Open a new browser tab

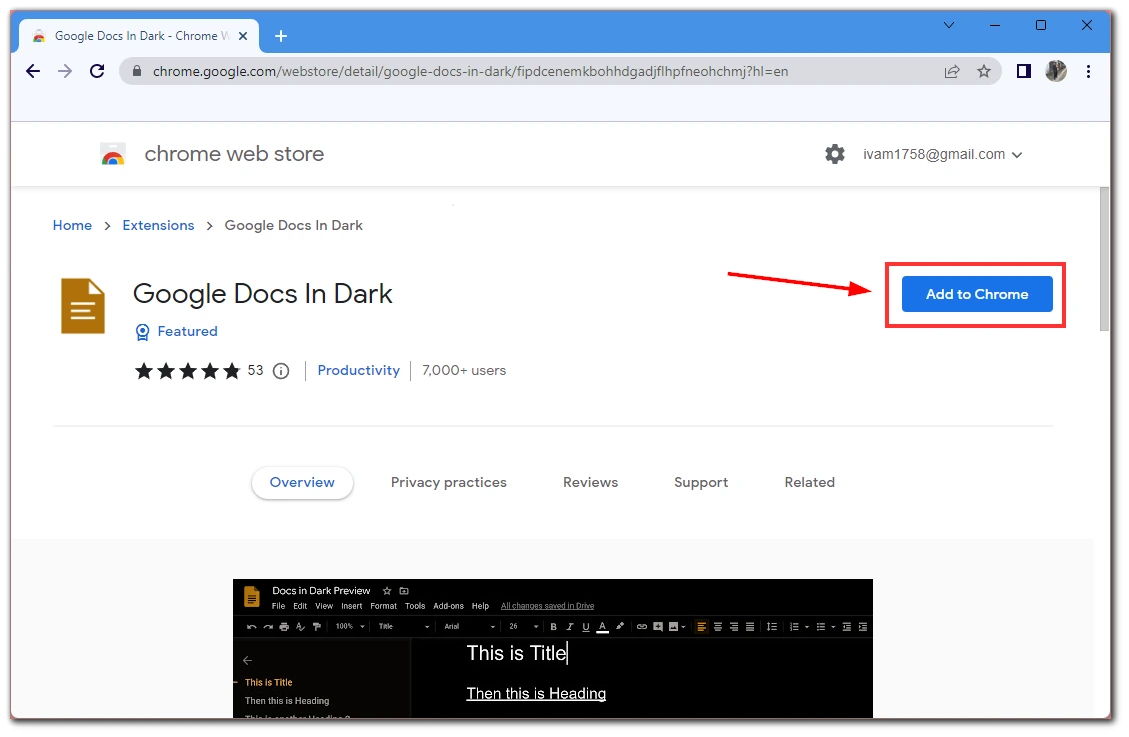click(281, 36)
